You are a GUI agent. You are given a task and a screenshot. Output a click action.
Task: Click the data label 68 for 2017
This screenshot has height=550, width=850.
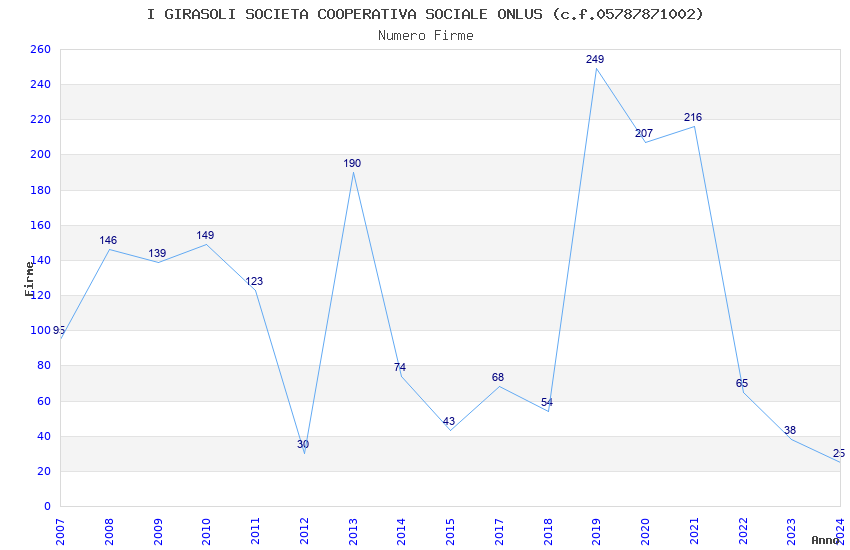[498, 377]
